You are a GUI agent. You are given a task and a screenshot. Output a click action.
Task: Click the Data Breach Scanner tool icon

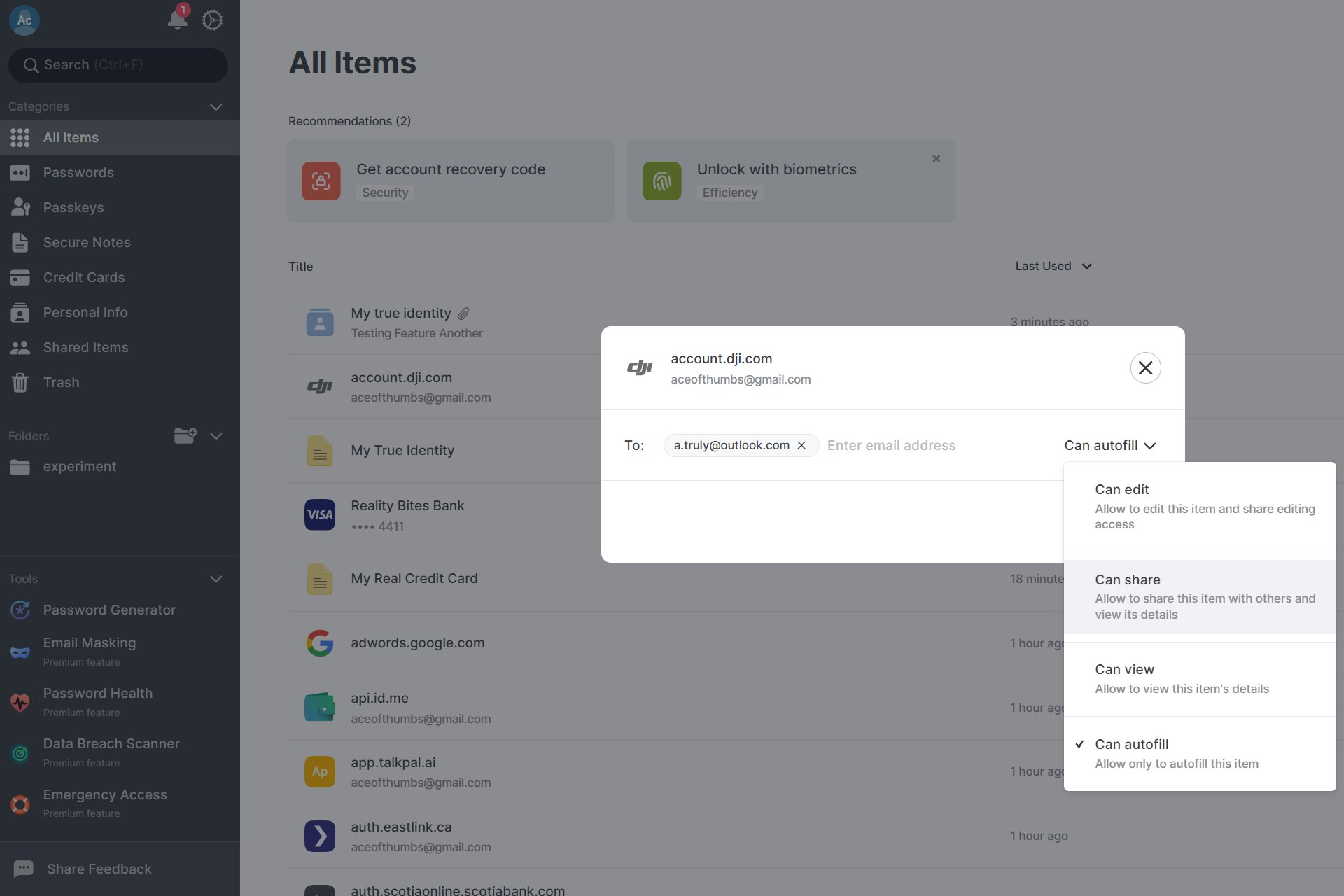point(20,752)
